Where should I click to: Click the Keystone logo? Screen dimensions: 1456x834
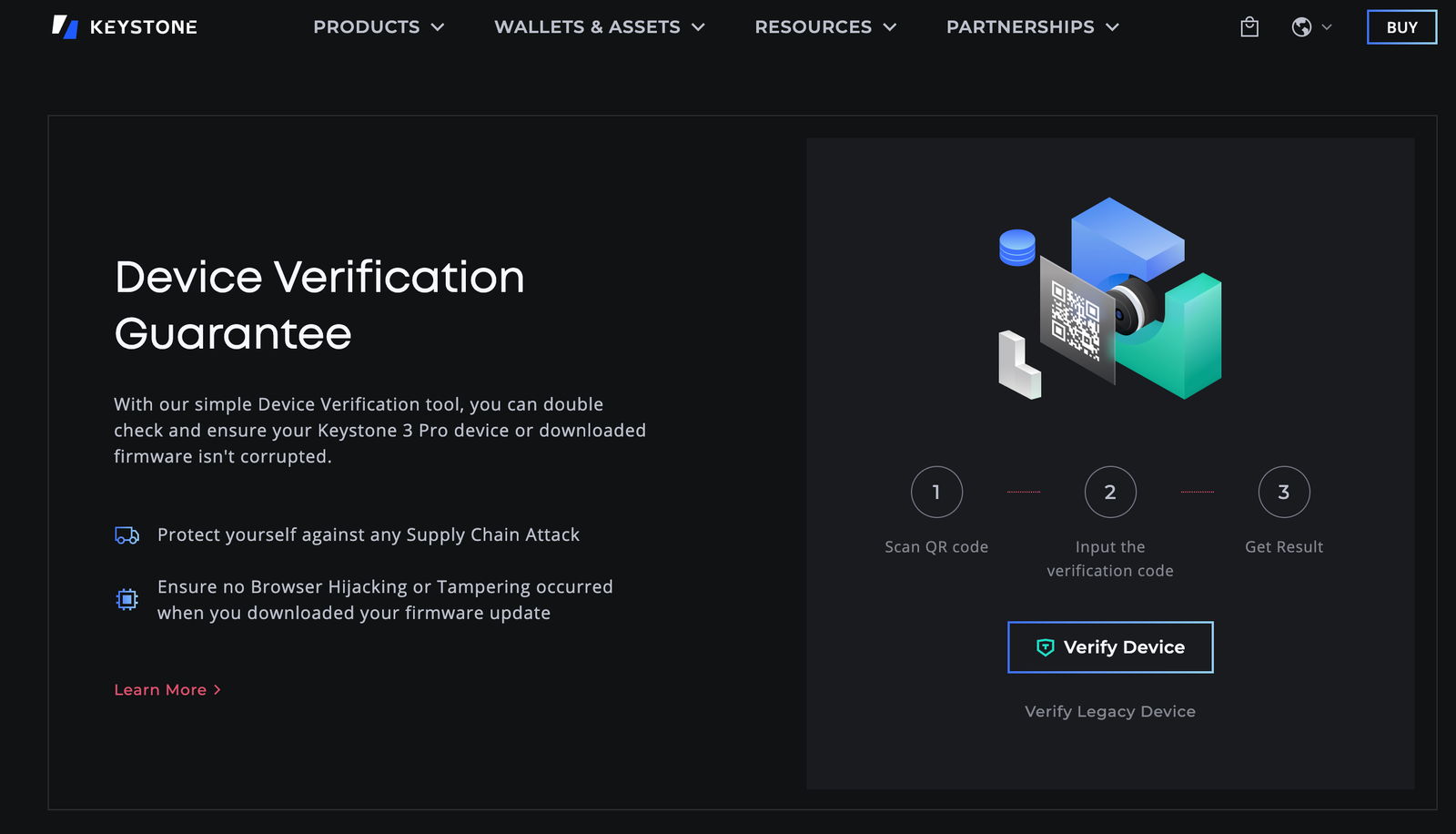(125, 26)
